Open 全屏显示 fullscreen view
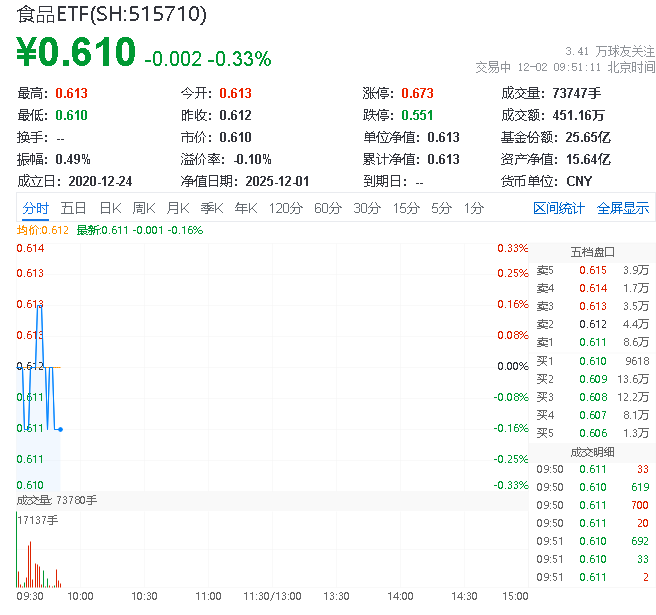656x615 pixels. [622, 208]
